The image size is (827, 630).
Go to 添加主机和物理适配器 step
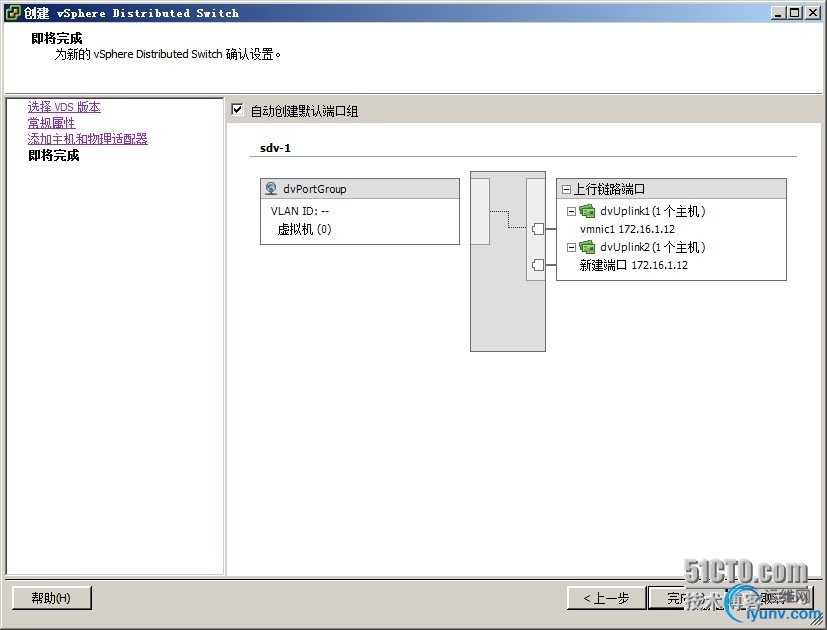(88, 139)
